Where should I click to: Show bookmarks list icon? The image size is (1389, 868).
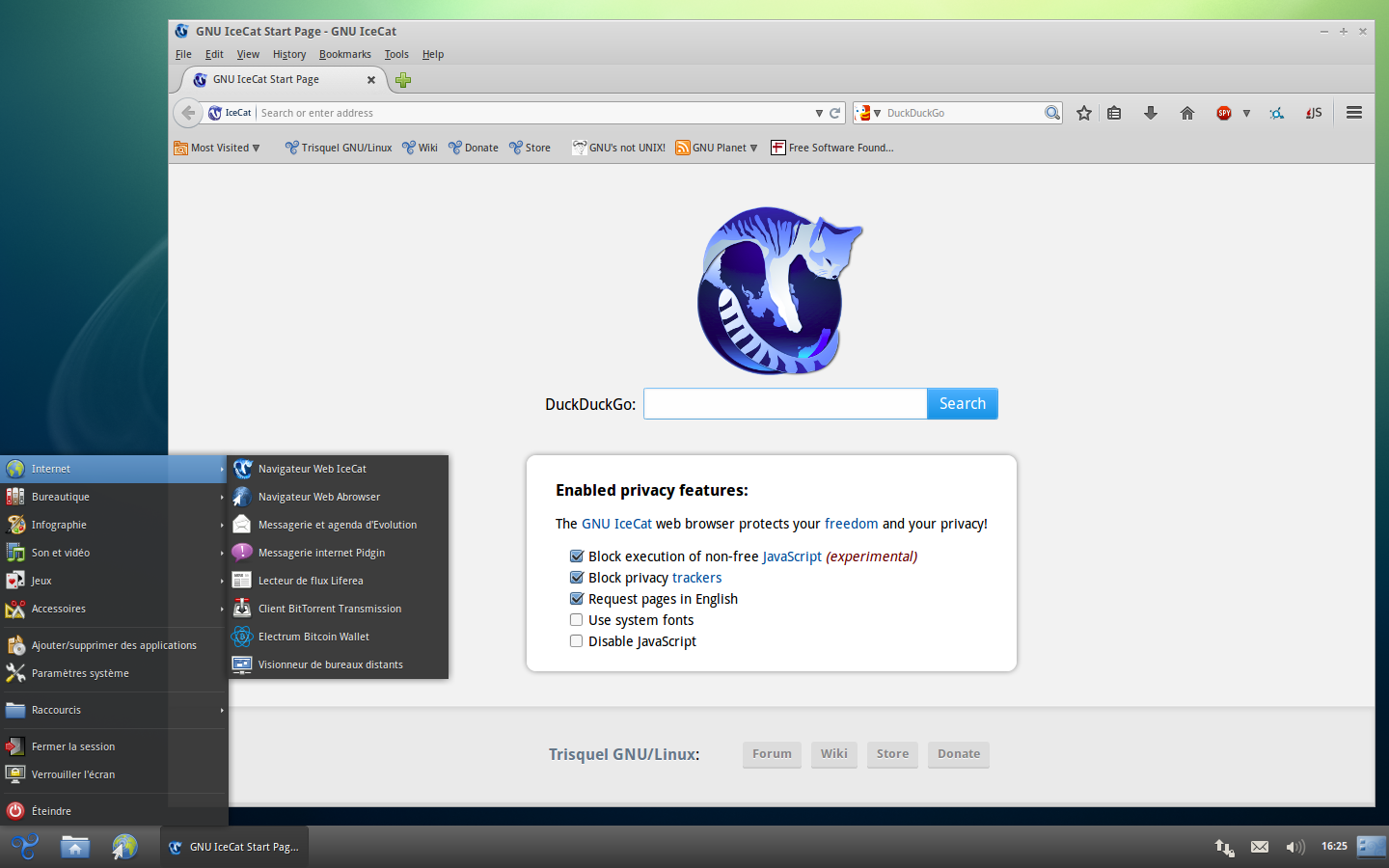tap(1114, 113)
